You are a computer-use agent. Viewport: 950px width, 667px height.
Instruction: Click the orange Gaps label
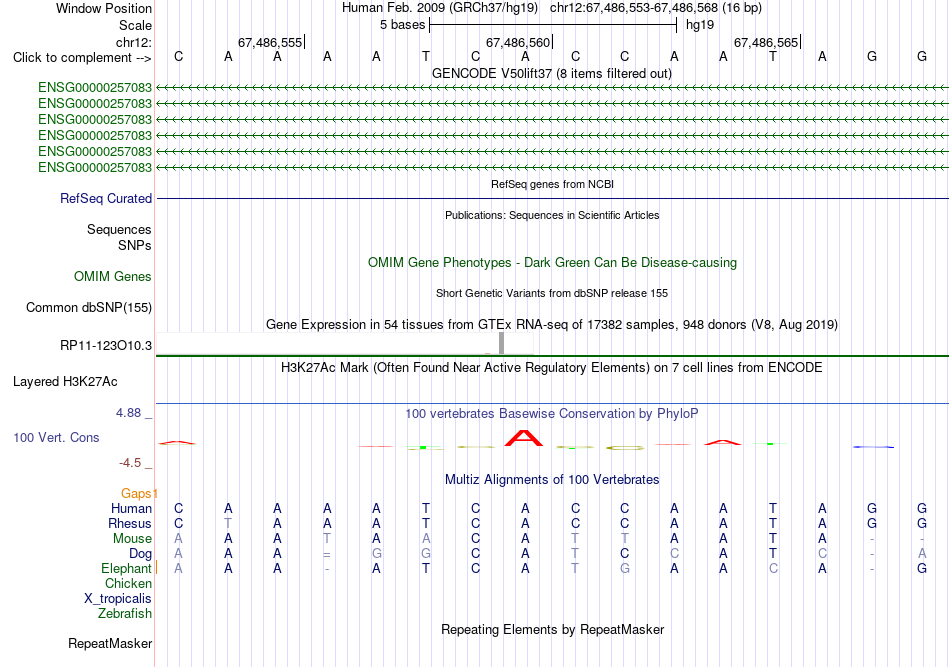click(136, 494)
